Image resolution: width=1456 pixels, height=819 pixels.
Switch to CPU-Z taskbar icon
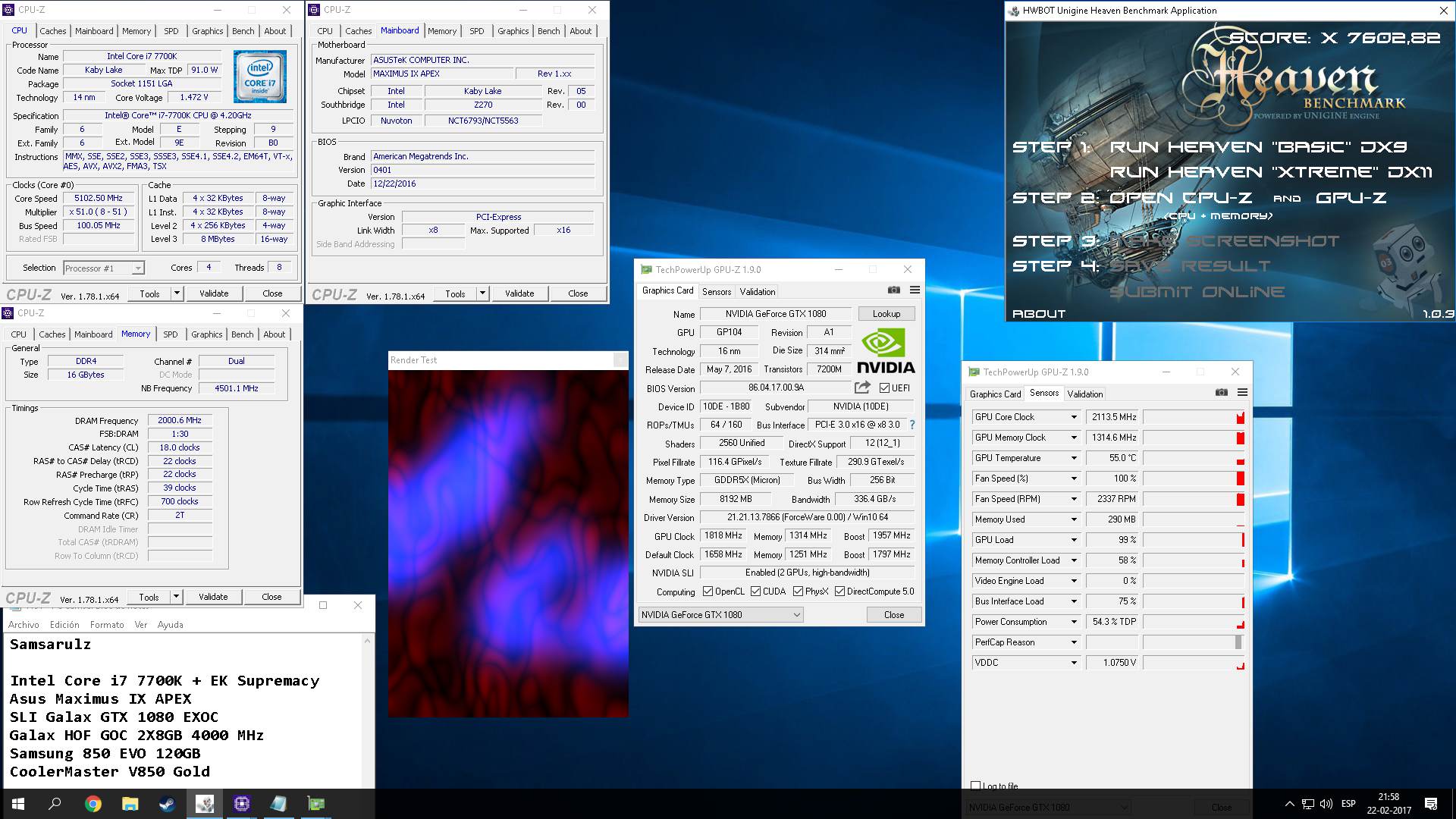coord(241,804)
